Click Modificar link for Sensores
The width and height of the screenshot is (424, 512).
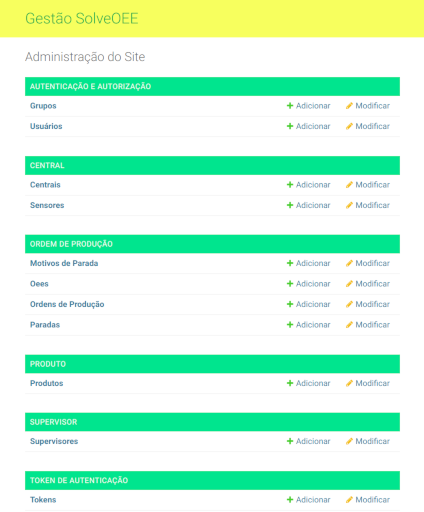[x=372, y=205]
